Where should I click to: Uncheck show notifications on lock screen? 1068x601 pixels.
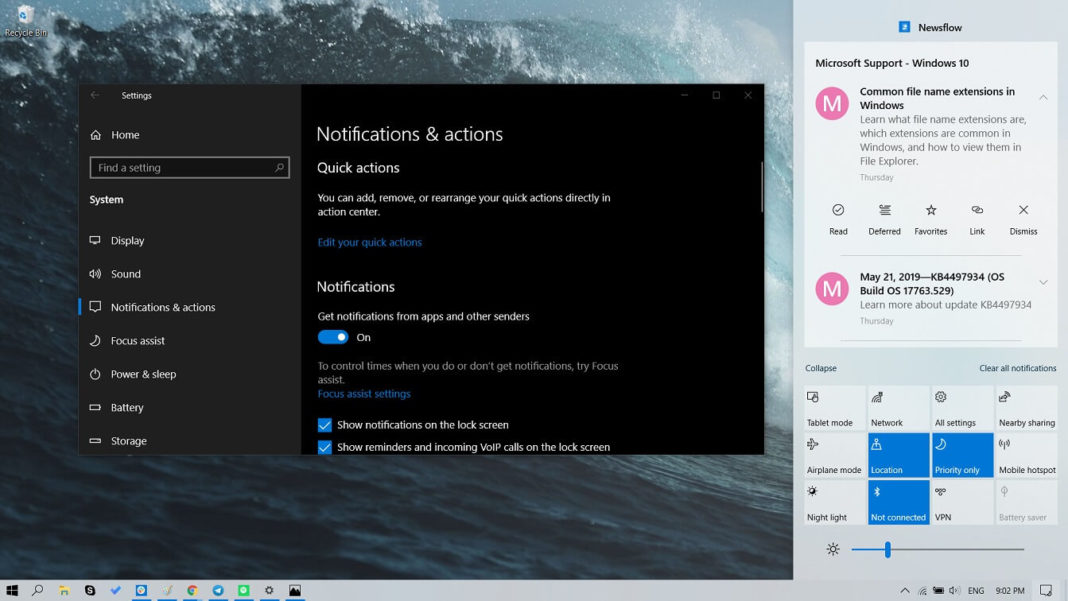[x=324, y=424]
